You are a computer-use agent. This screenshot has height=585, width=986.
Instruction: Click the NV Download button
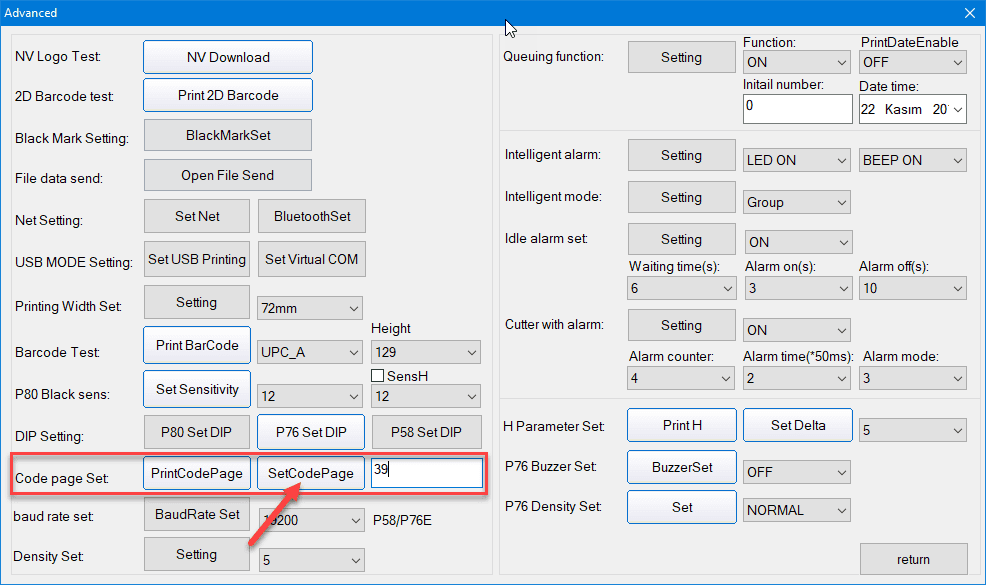(228, 57)
